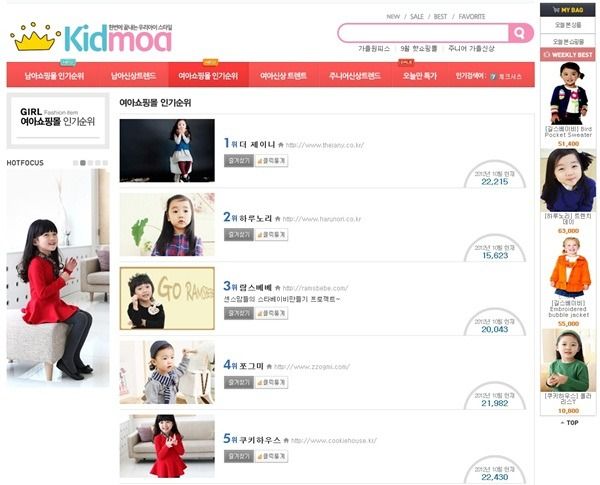Click 즐겨찾기 button for rank 1 shop

pyautogui.click(x=239, y=161)
